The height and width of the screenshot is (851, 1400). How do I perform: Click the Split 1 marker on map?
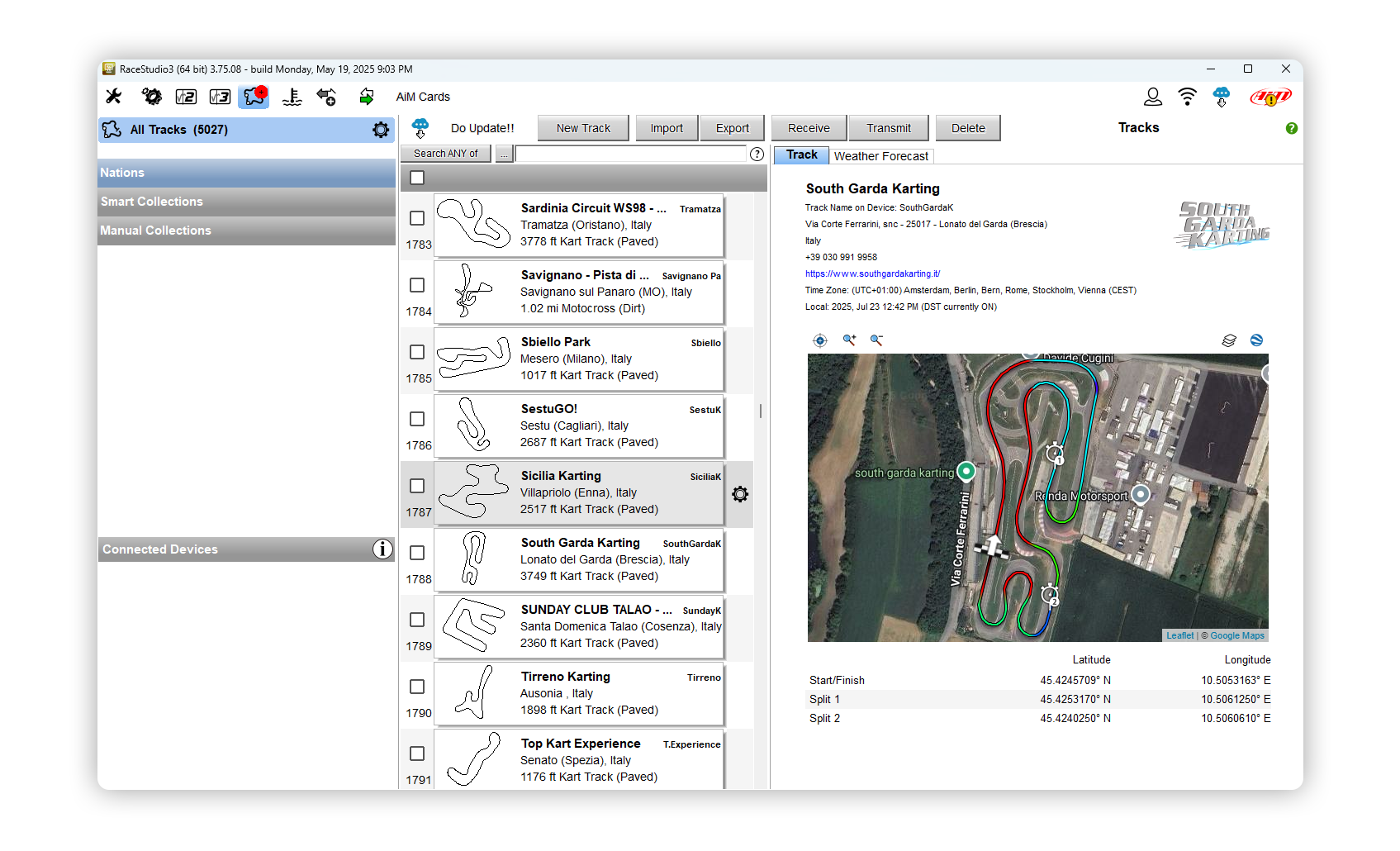[1055, 453]
